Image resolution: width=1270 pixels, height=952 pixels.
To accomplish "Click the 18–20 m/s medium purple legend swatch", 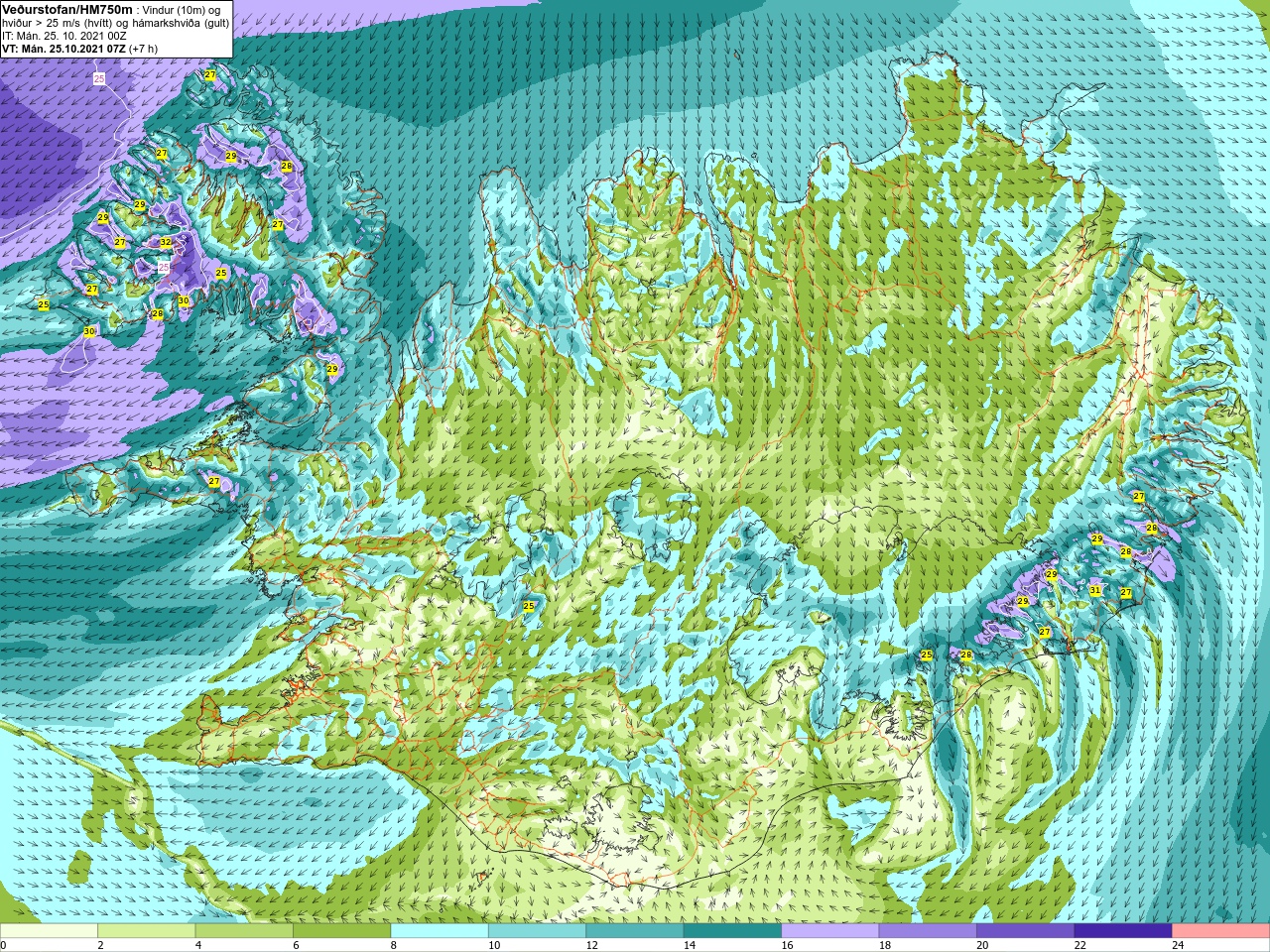I will (x=928, y=931).
